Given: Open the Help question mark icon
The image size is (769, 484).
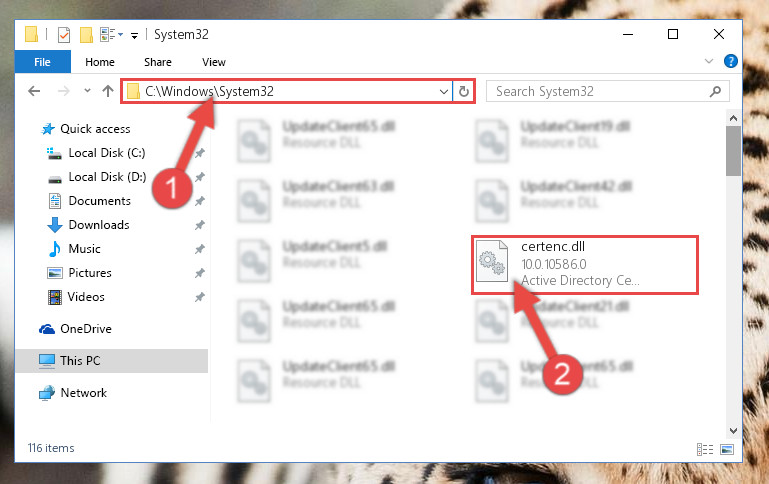Looking at the screenshot, I should [730, 61].
